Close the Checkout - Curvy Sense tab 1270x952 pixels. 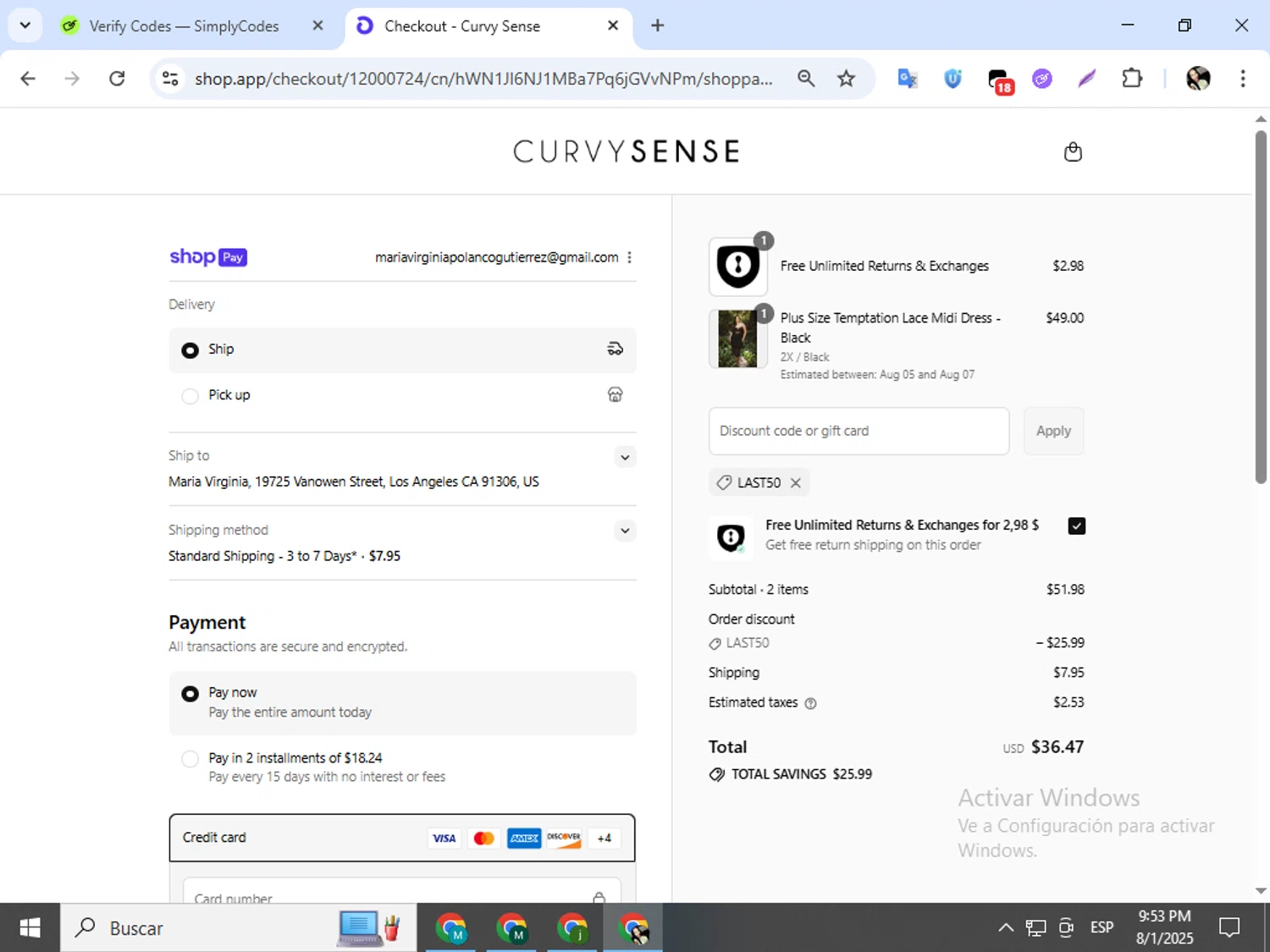tap(613, 25)
